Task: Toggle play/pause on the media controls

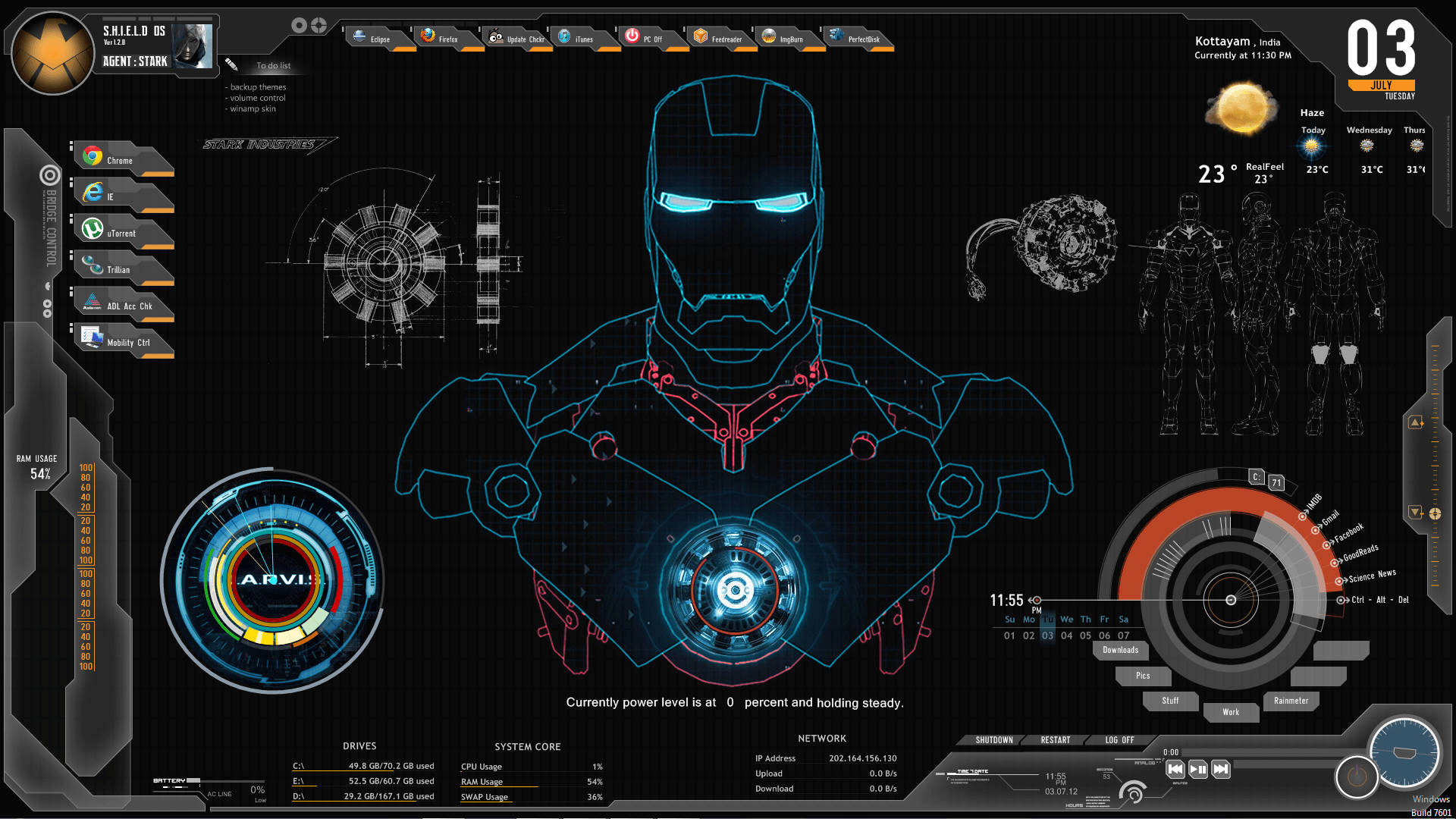Action: pos(1197,769)
